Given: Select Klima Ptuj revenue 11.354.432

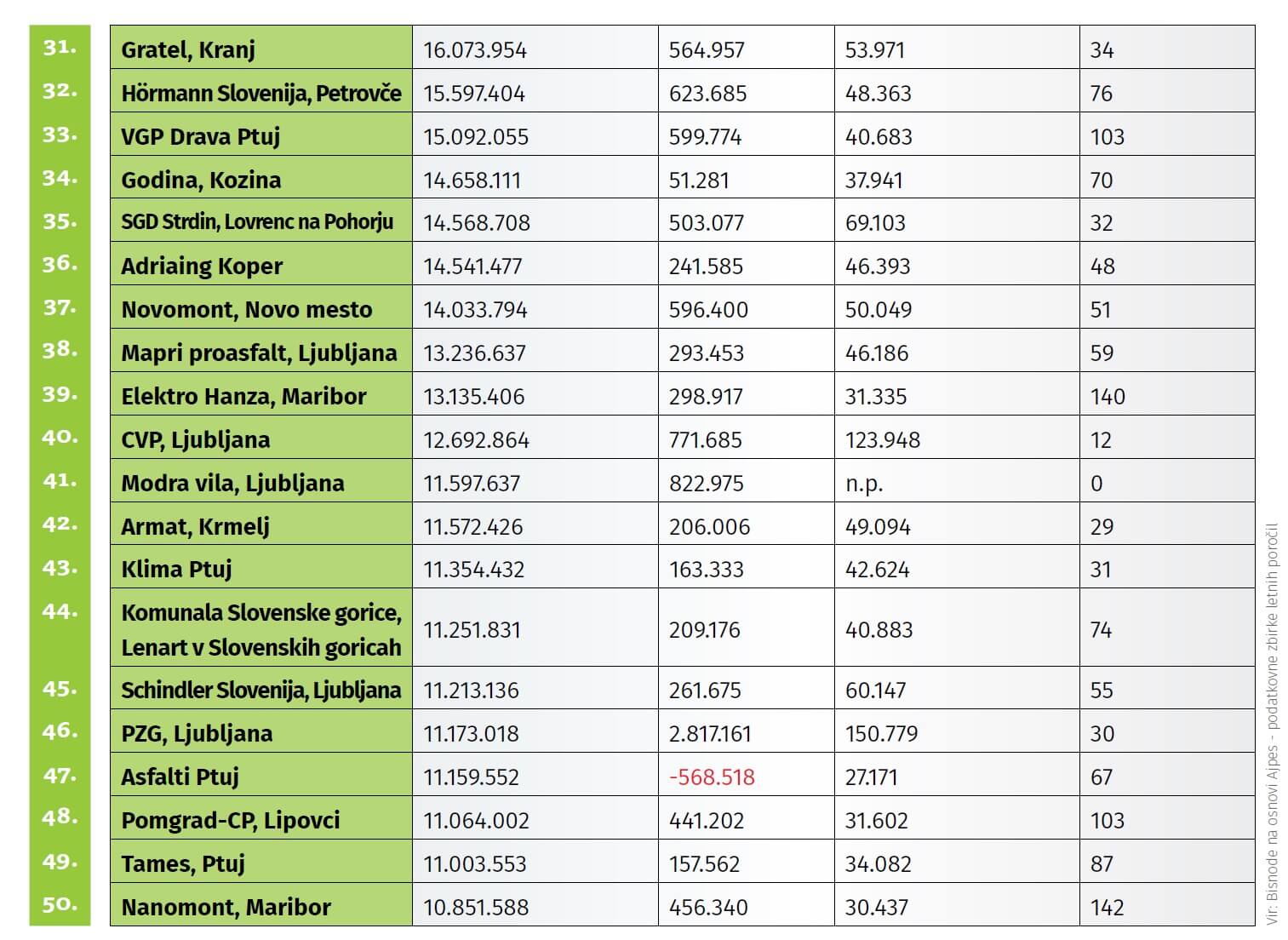Looking at the screenshot, I should [x=474, y=569].
